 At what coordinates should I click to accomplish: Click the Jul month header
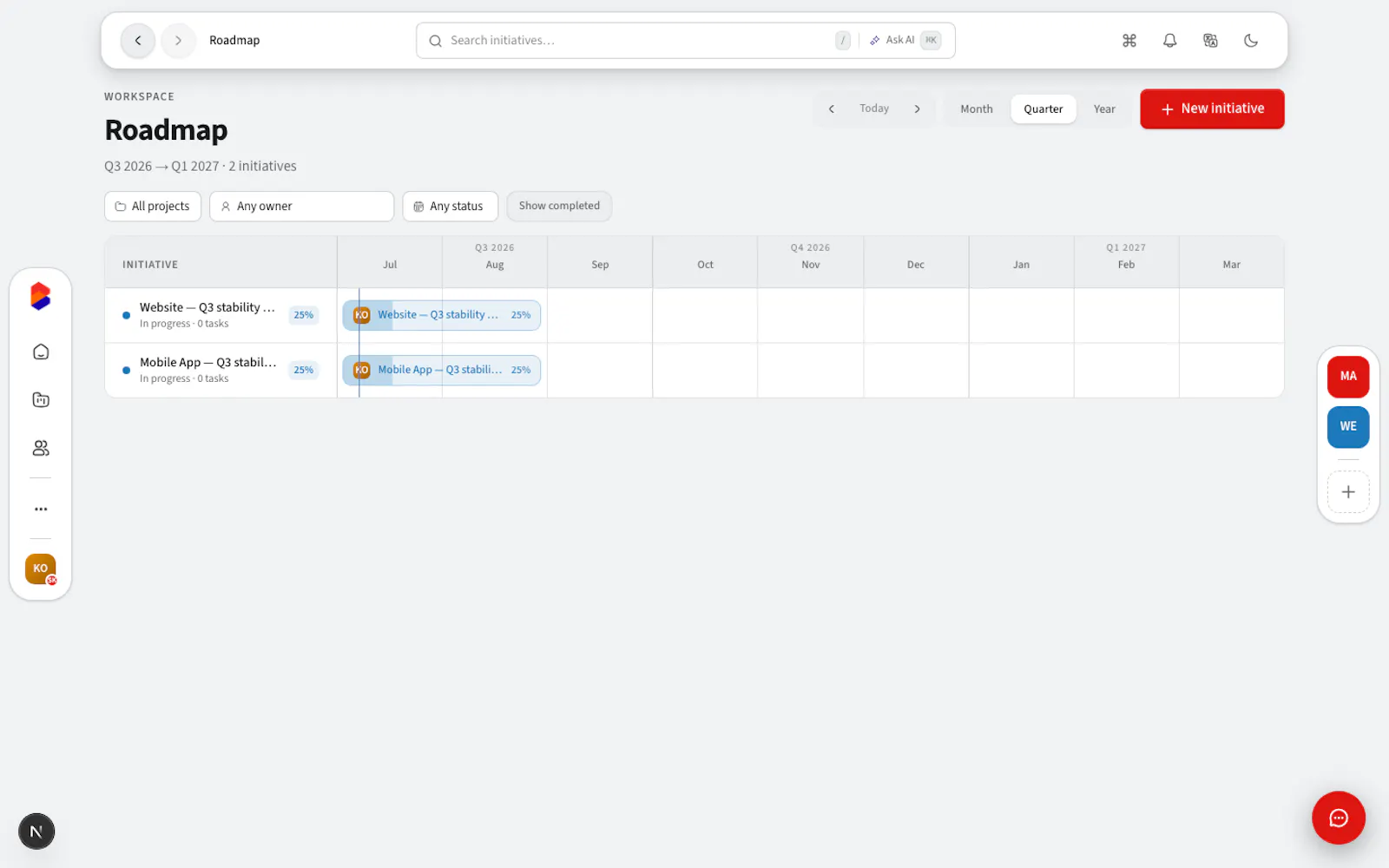390,266
